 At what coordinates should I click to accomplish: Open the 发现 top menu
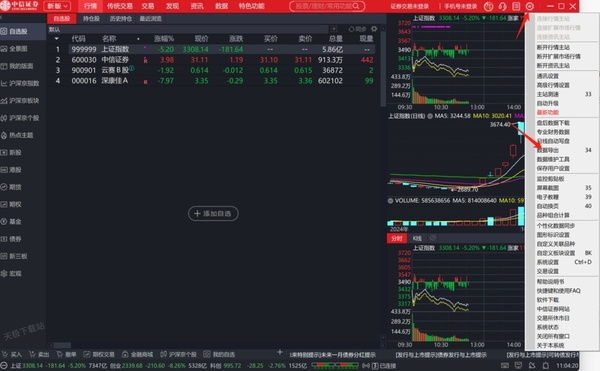[172, 6]
